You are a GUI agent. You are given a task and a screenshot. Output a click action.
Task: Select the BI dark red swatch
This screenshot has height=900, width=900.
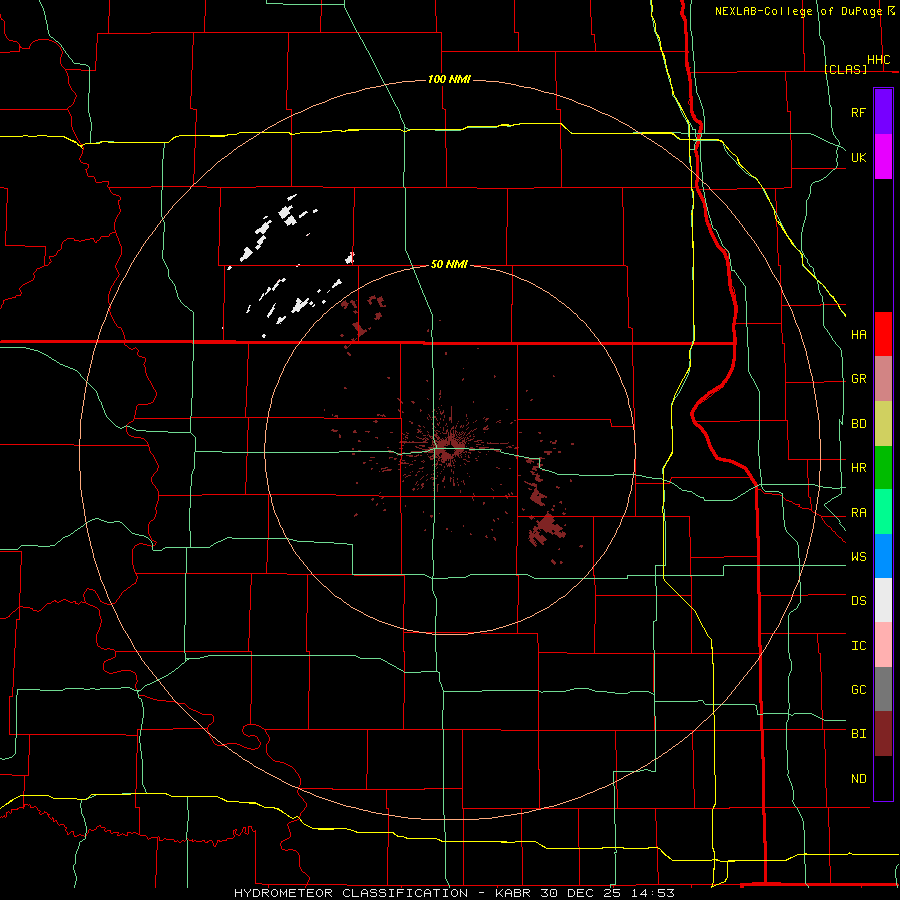pyautogui.click(x=883, y=734)
